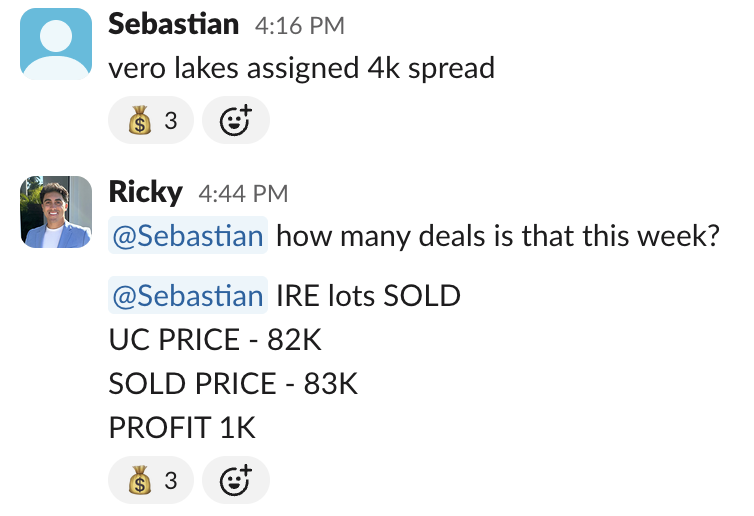Click the 'SOLD PRICE - 83K' line
Image resolution: width=754 pixels, height=516 pixels.
(x=233, y=384)
